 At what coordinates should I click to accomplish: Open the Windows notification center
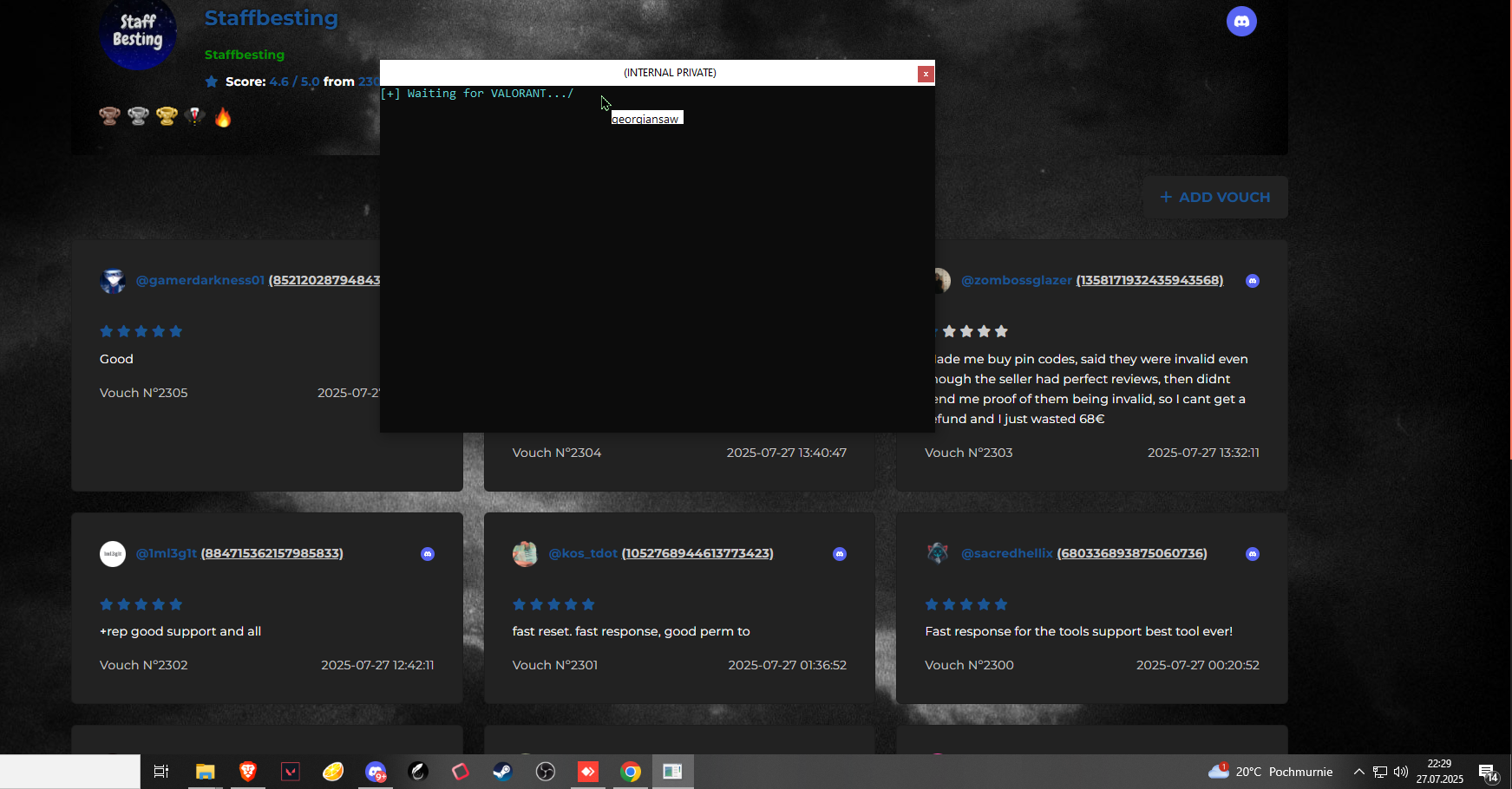1488,772
